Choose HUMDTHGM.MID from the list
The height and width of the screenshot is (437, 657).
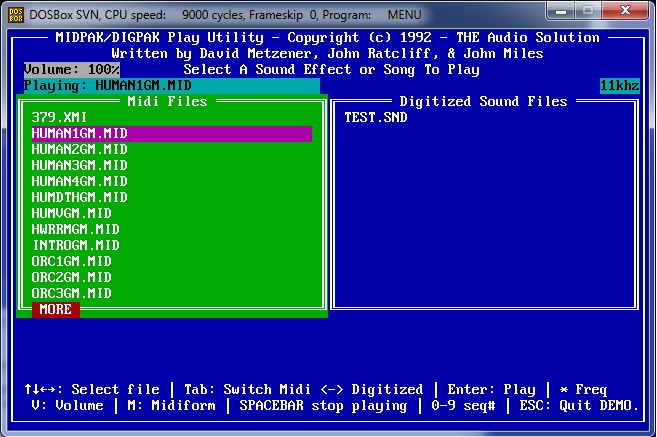[x=80, y=197]
